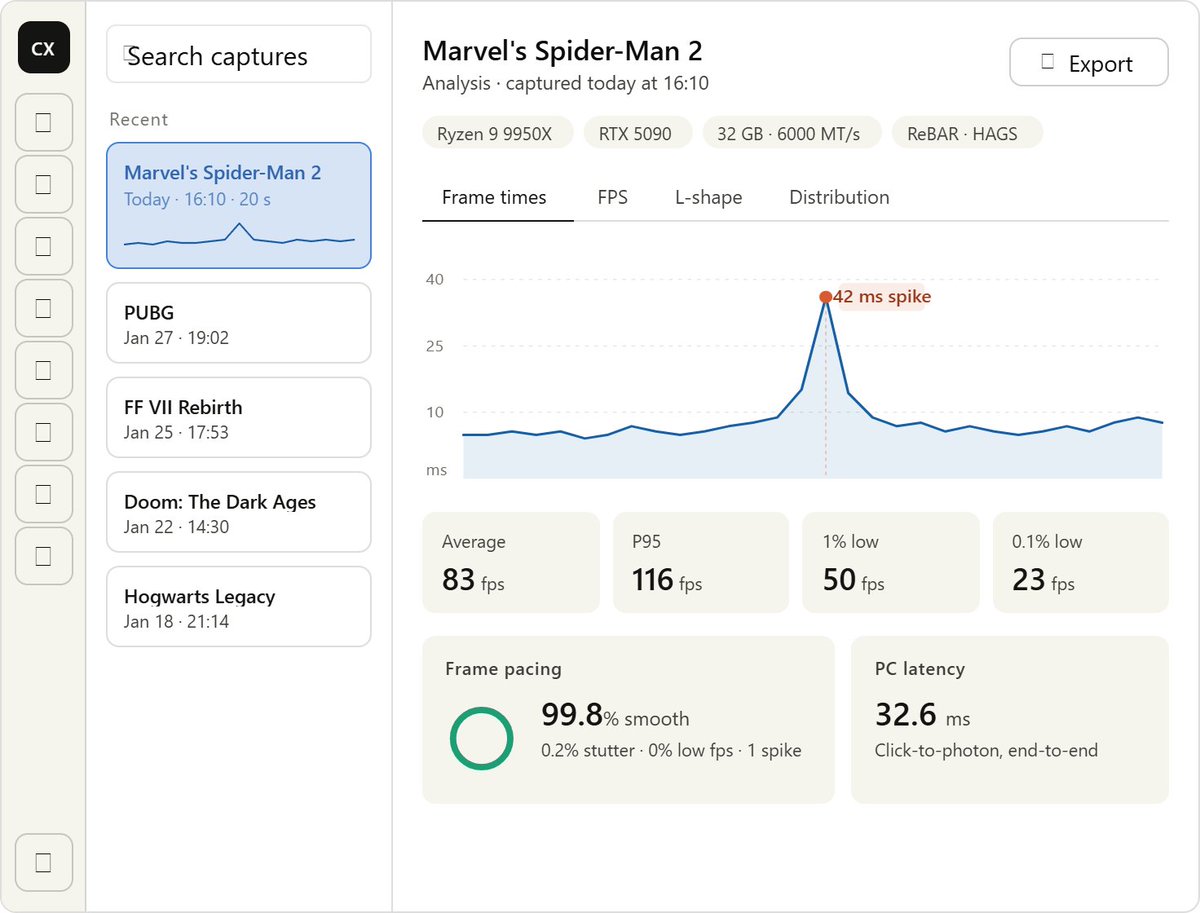
Task: Click the 'Recent' section label
Action: pyautogui.click(x=139, y=119)
